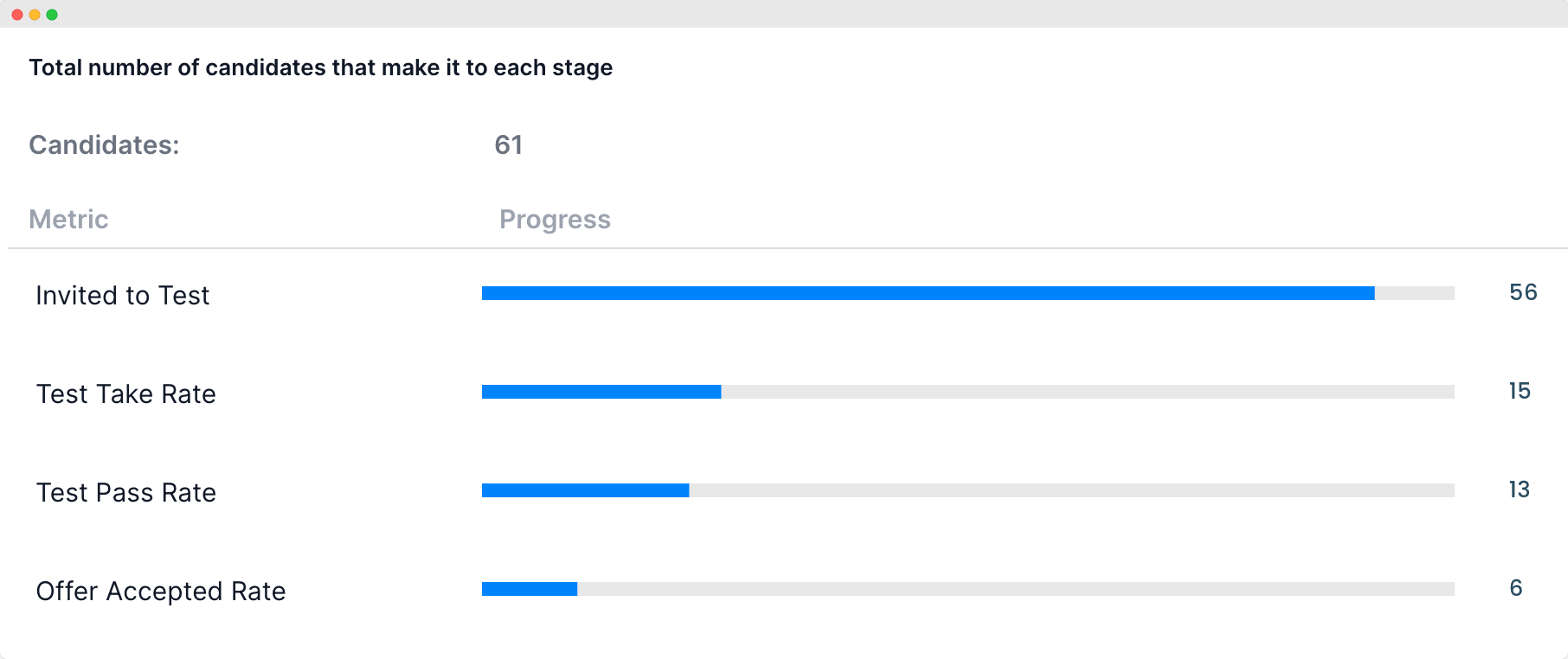Click the Test Take Rate progress bar
This screenshot has width=1568, height=659.
click(967, 392)
